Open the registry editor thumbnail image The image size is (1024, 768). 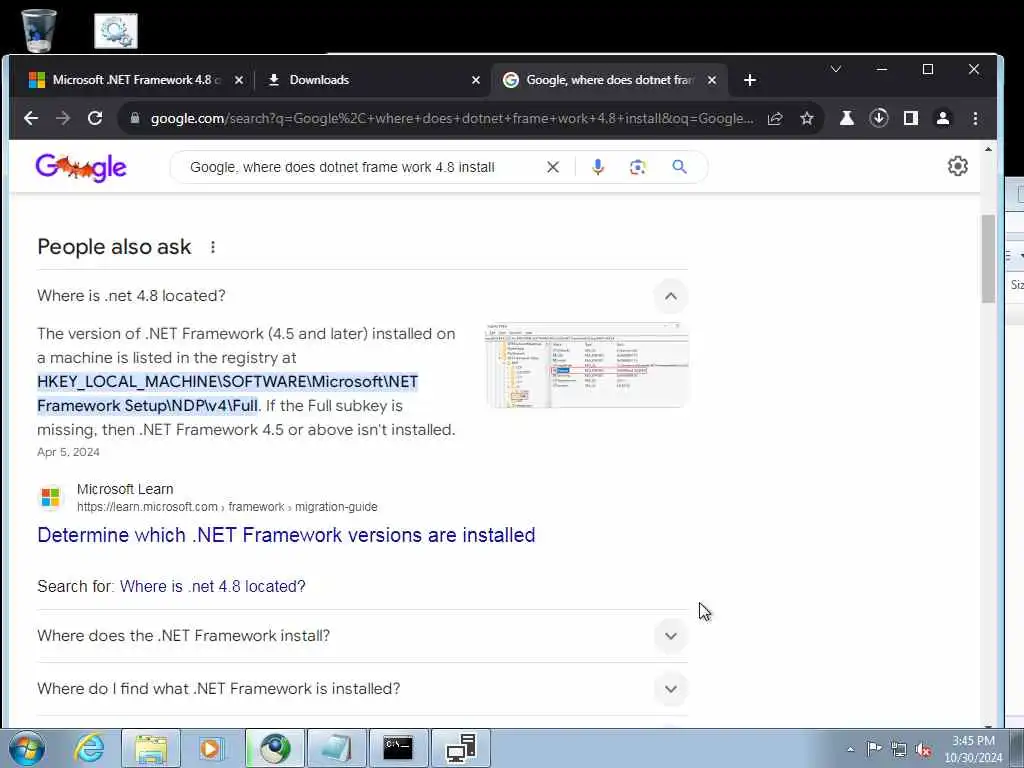tap(586, 365)
